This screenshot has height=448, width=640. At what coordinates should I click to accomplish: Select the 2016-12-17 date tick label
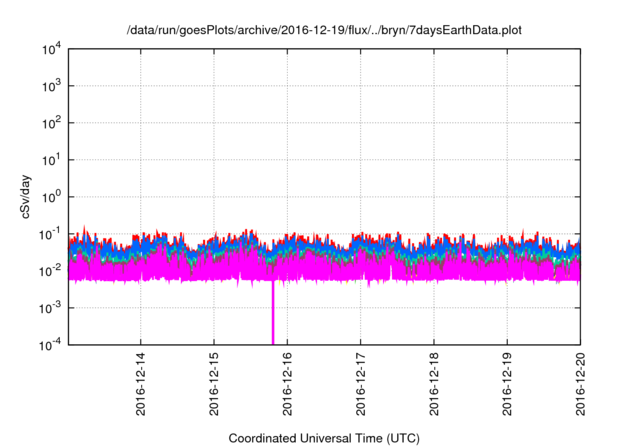point(360,384)
